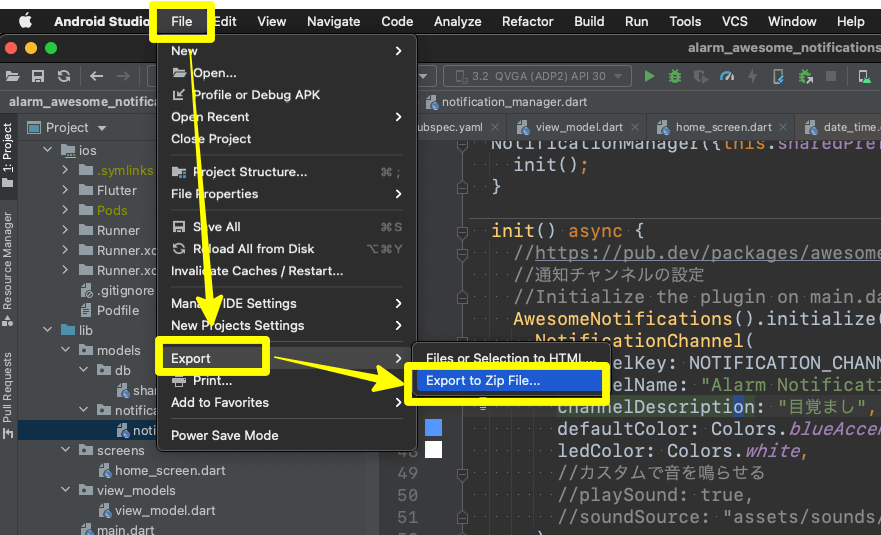Close the pubspec.yaml editor tab
This screenshot has height=535, width=881.
pyautogui.click(x=494, y=128)
